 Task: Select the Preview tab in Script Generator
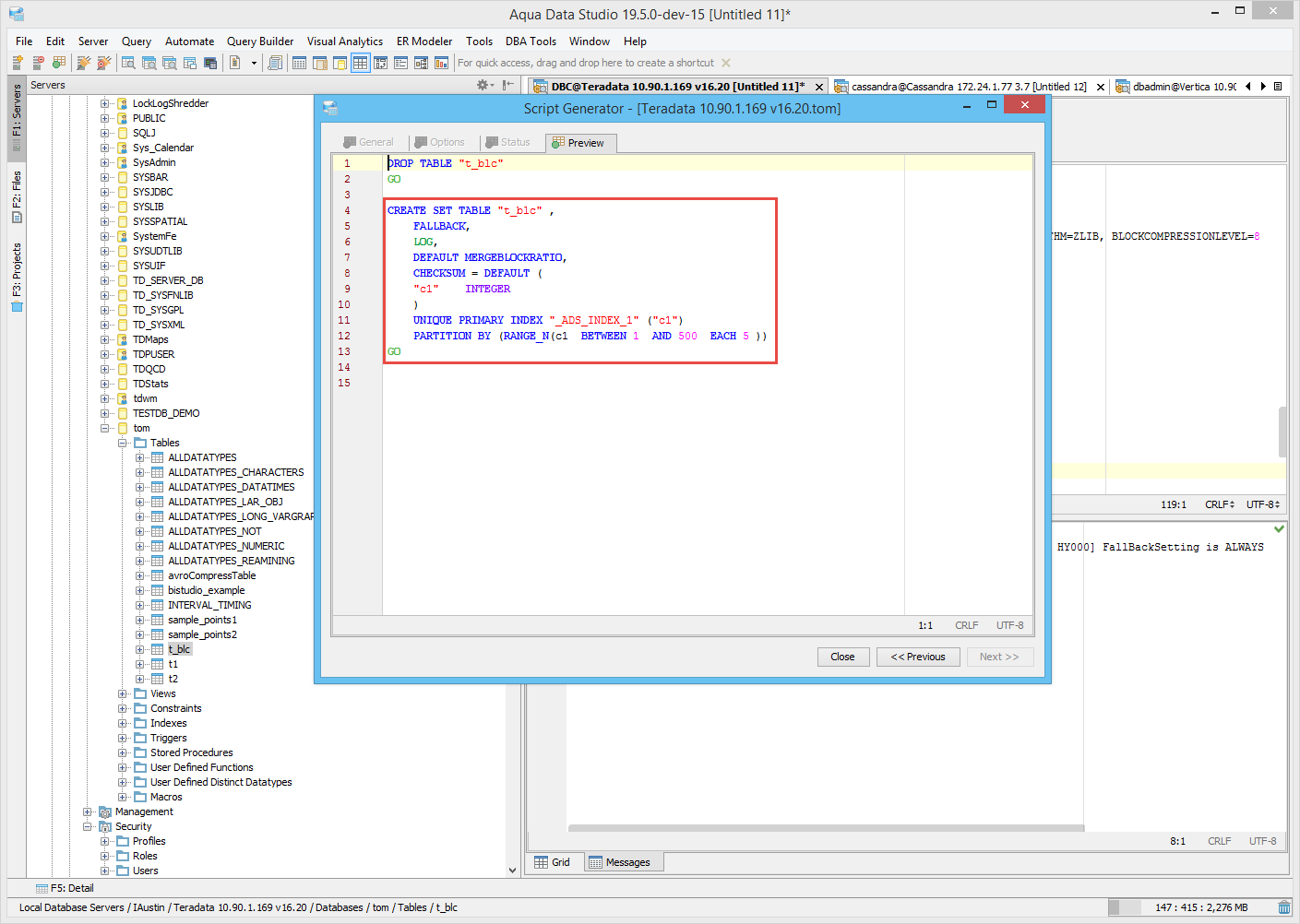(578, 143)
